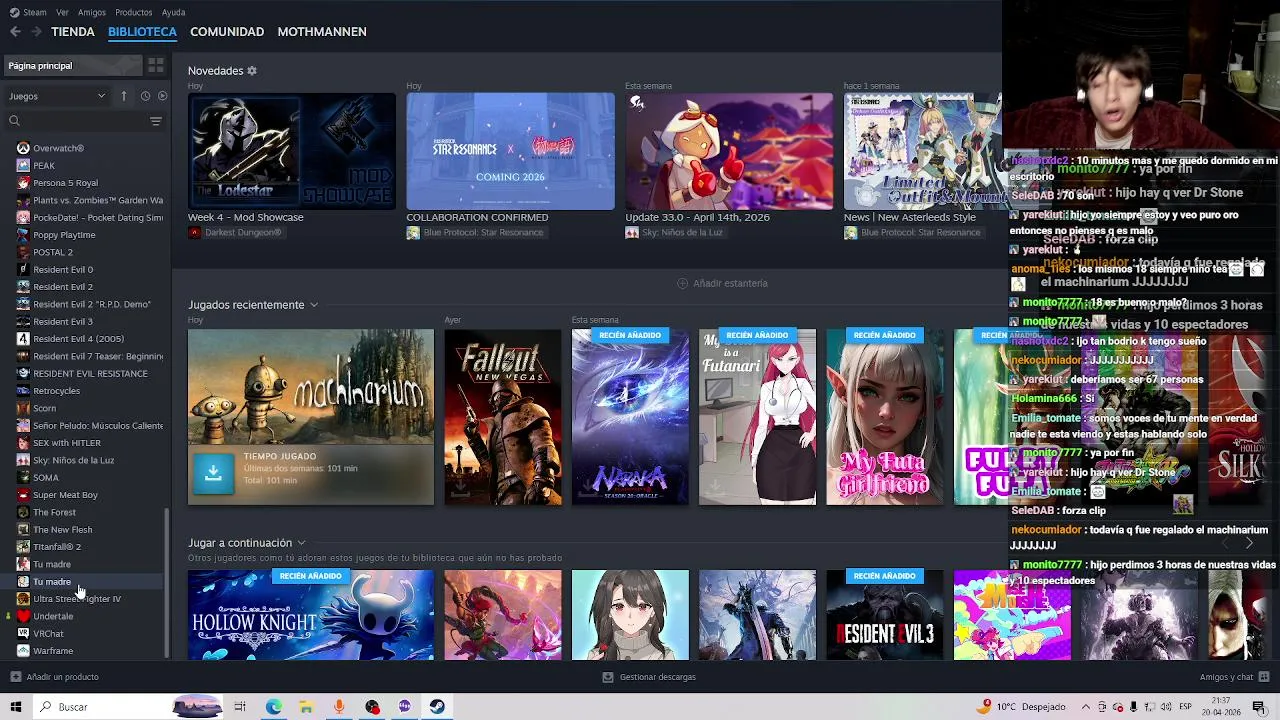Viewport: 1280px width, 720px height.
Task: Click the plus icon beside Añadir estantería
Action: click(682, 283)
